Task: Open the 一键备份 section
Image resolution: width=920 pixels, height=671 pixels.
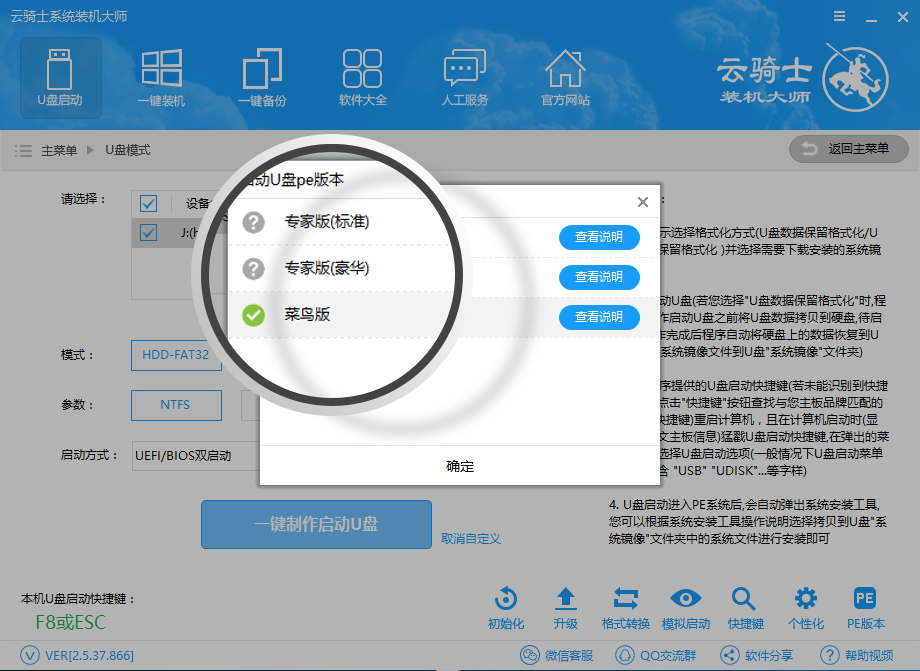Action: (x=262, y=78)
